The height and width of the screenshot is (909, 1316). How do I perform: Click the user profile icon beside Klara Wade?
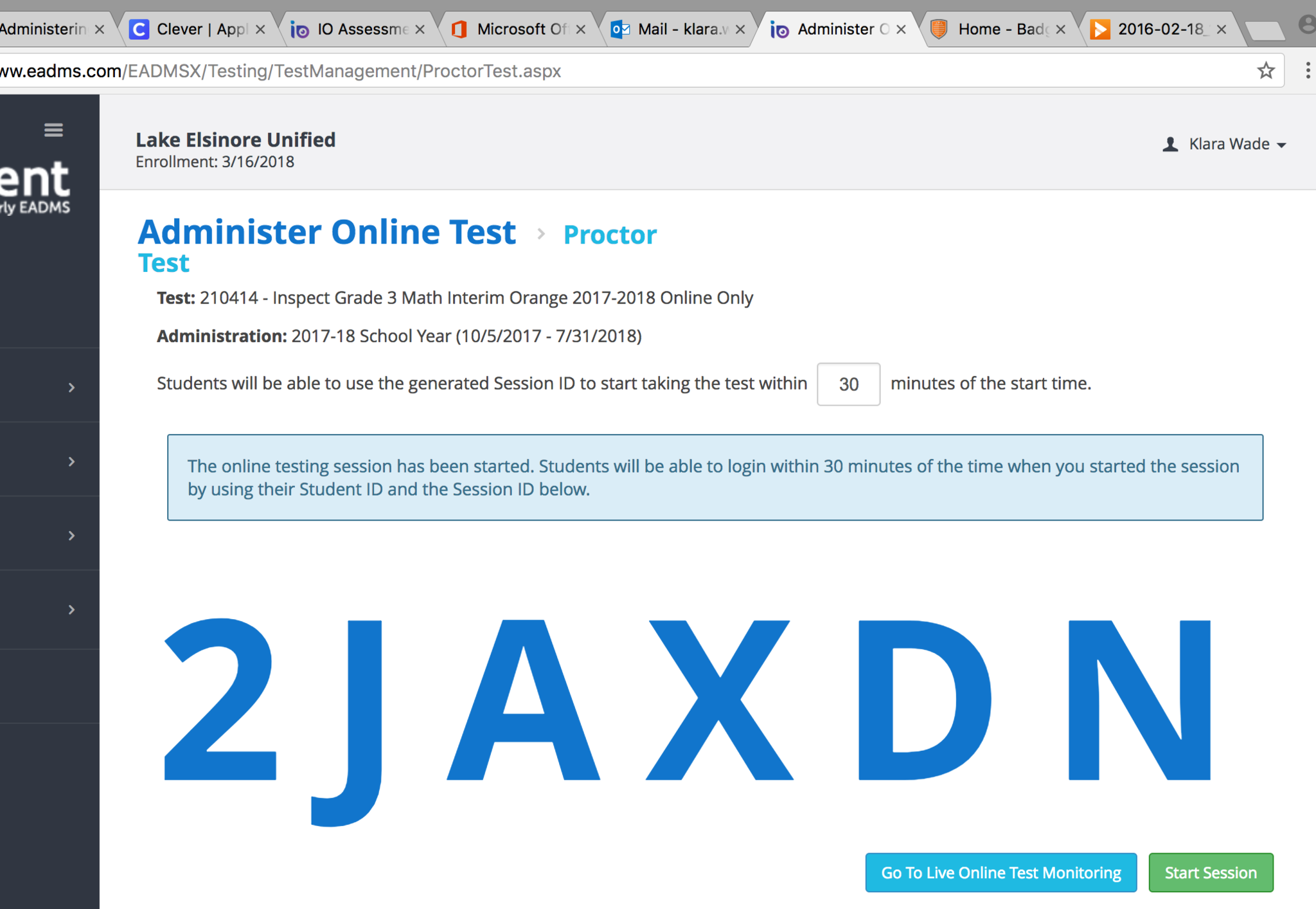pyautogui.click(x=1170, y=144)
